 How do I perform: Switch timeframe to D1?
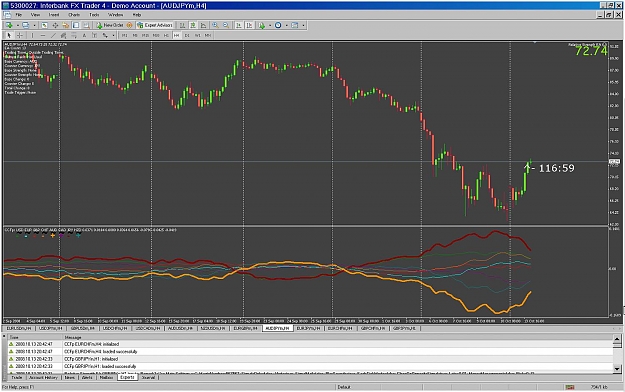[187, 35]
